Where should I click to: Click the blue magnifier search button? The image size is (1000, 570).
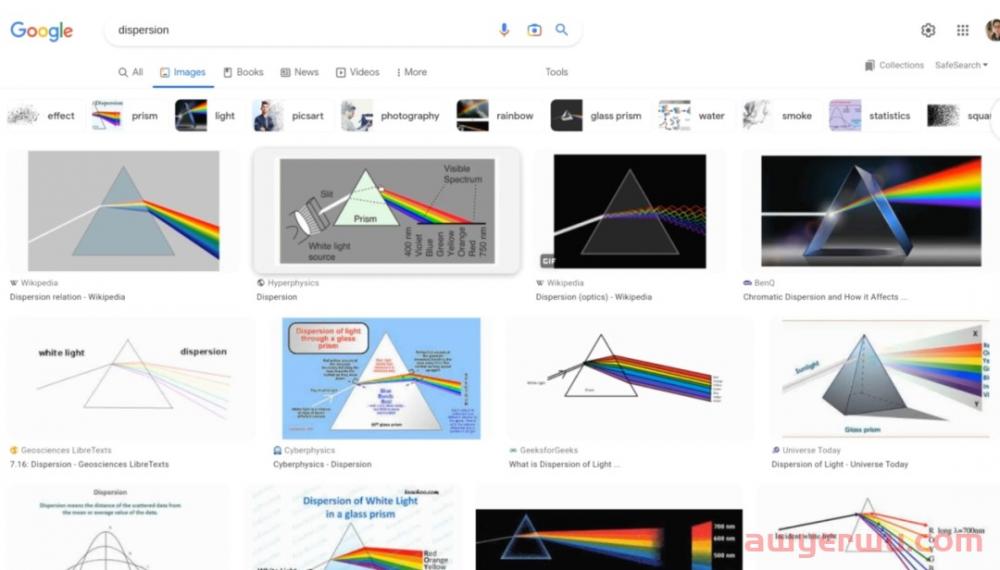click(x=561, y=30)
